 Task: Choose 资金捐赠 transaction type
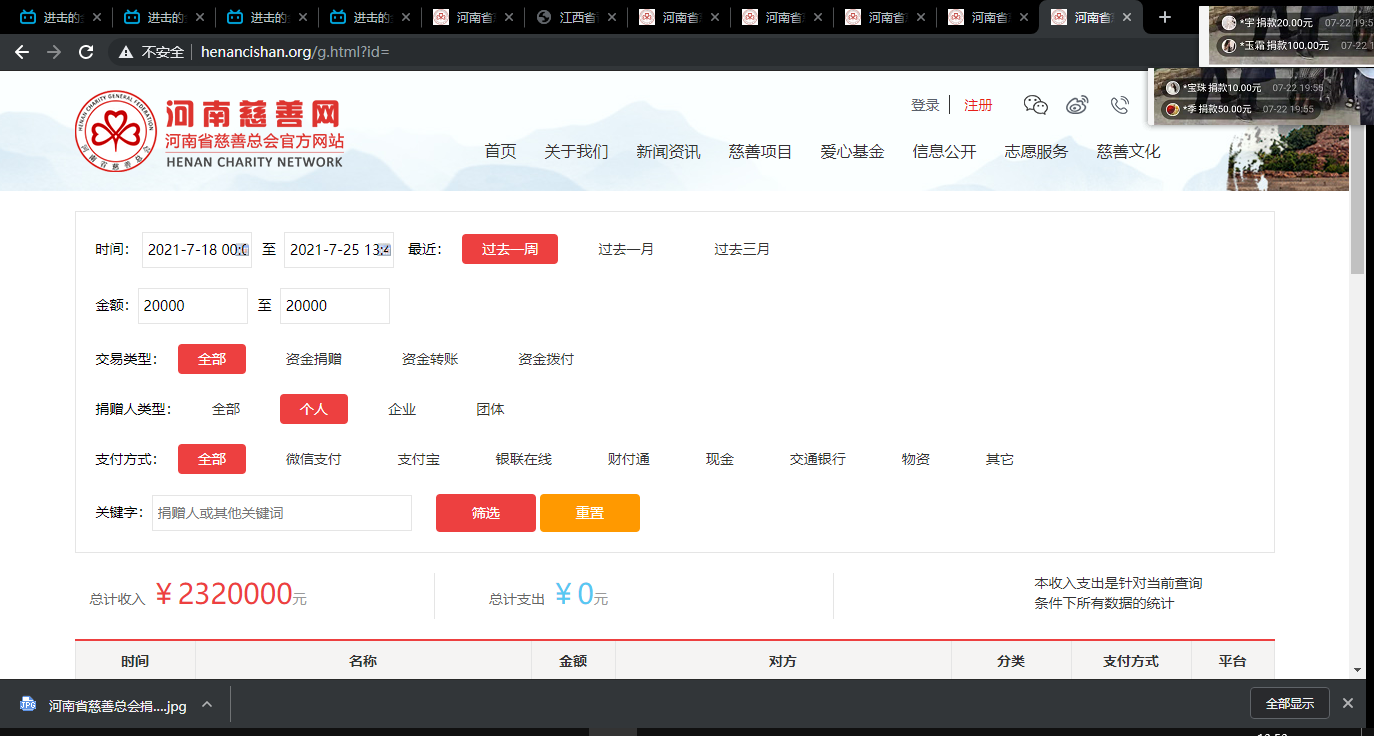[314, 359]
